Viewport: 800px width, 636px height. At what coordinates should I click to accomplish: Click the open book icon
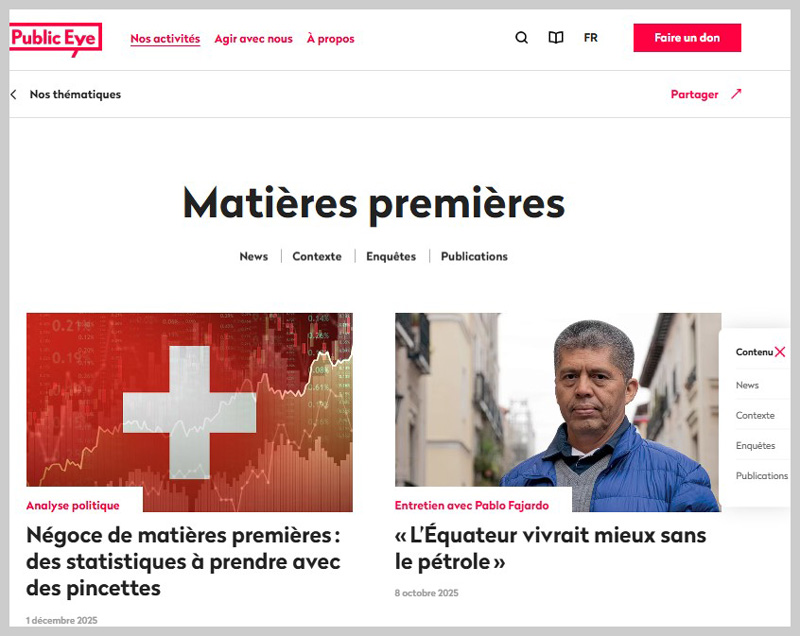(556, 38)
